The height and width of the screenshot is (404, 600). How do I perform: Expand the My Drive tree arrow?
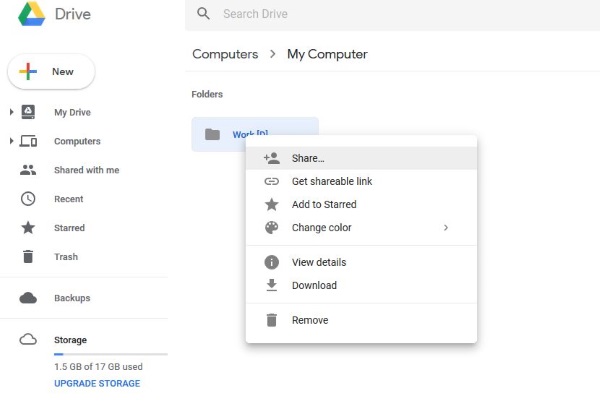pos(11,113)
